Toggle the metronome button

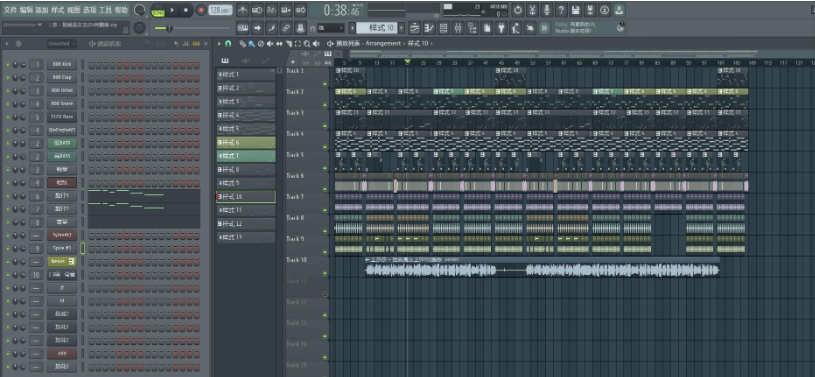[x=242, y=10]
